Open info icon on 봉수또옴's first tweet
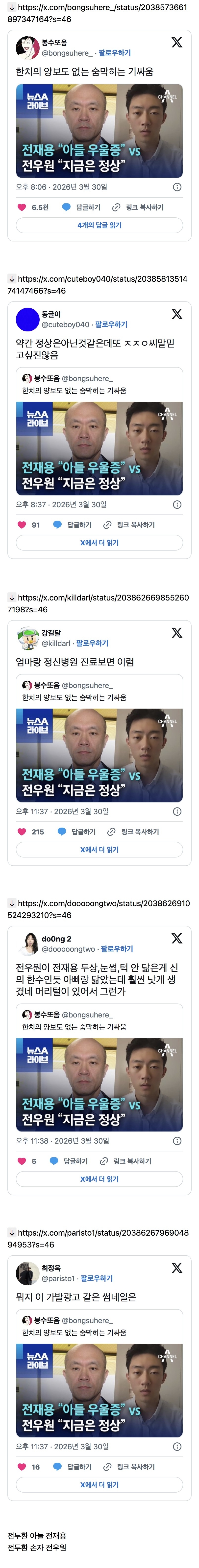This screenshot has width=199, height=1568. coord(177,187)
